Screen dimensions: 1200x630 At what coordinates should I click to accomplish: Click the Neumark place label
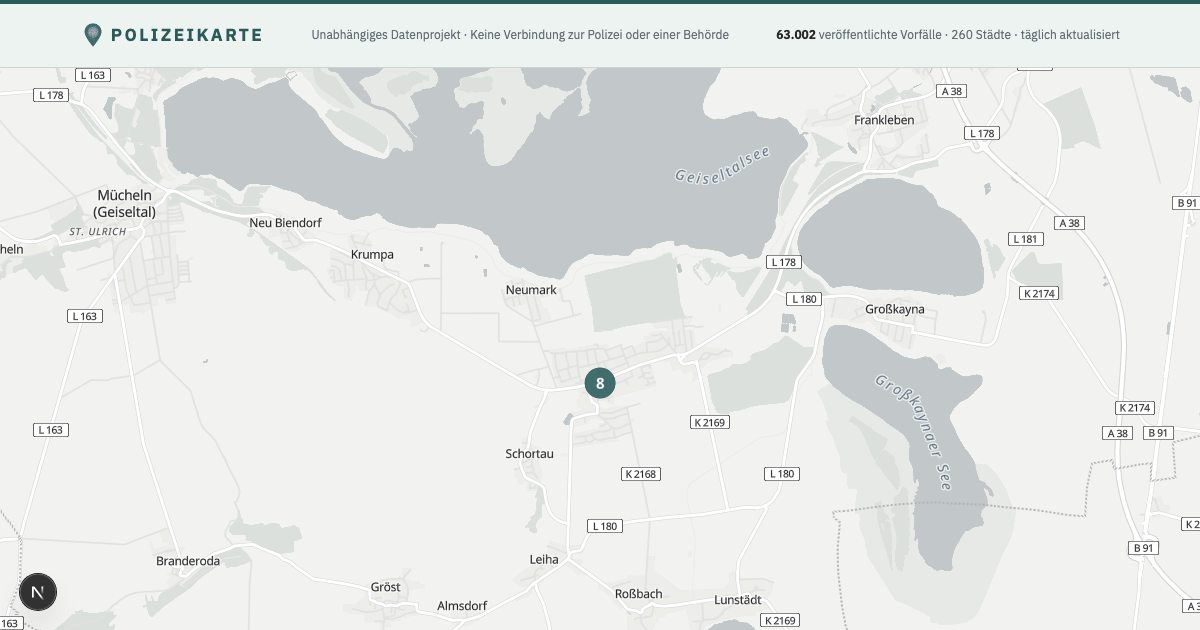[x=531, y=290]
